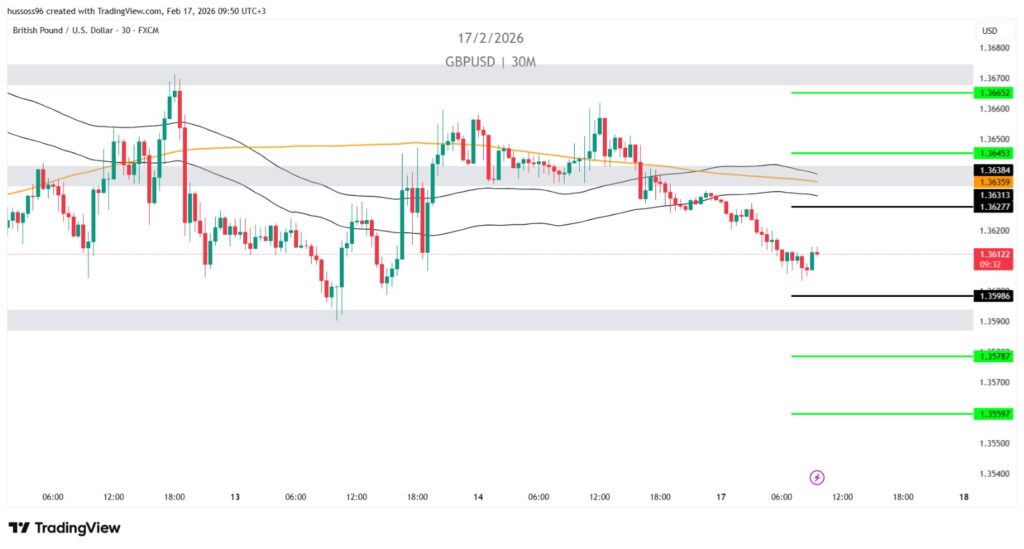
Task: Click the red current price label 1.36122
Action: pyautogui.click(x=994, y=255)
